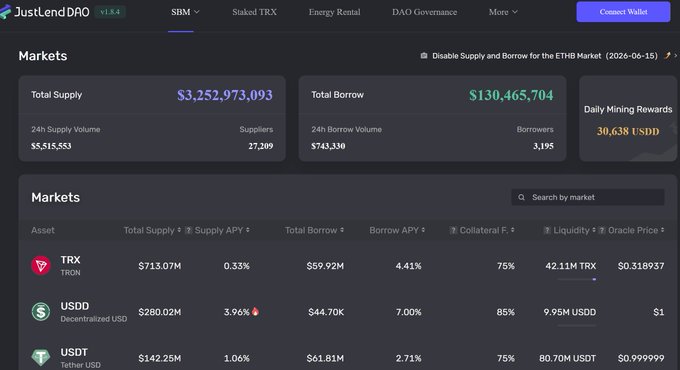The width and height of the screenshot is (680, 370).
Task: Sort markets by Collateral F. column
Action: coord(487,230)
